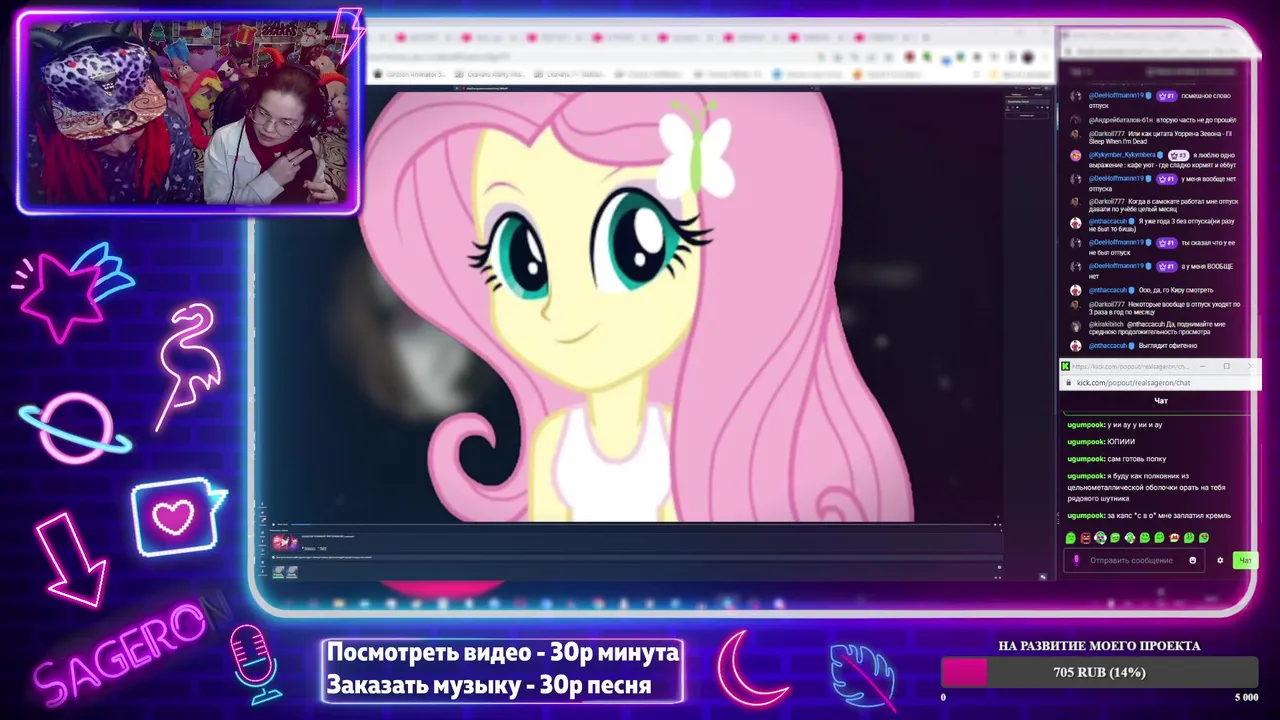Open the @kirakibitch username in upper chat

point(1106,324)
